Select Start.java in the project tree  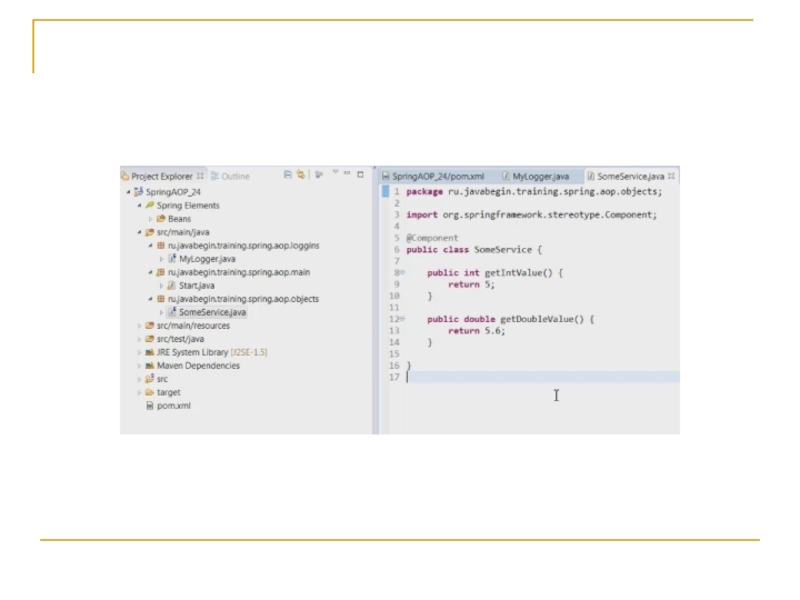(196, 285)
